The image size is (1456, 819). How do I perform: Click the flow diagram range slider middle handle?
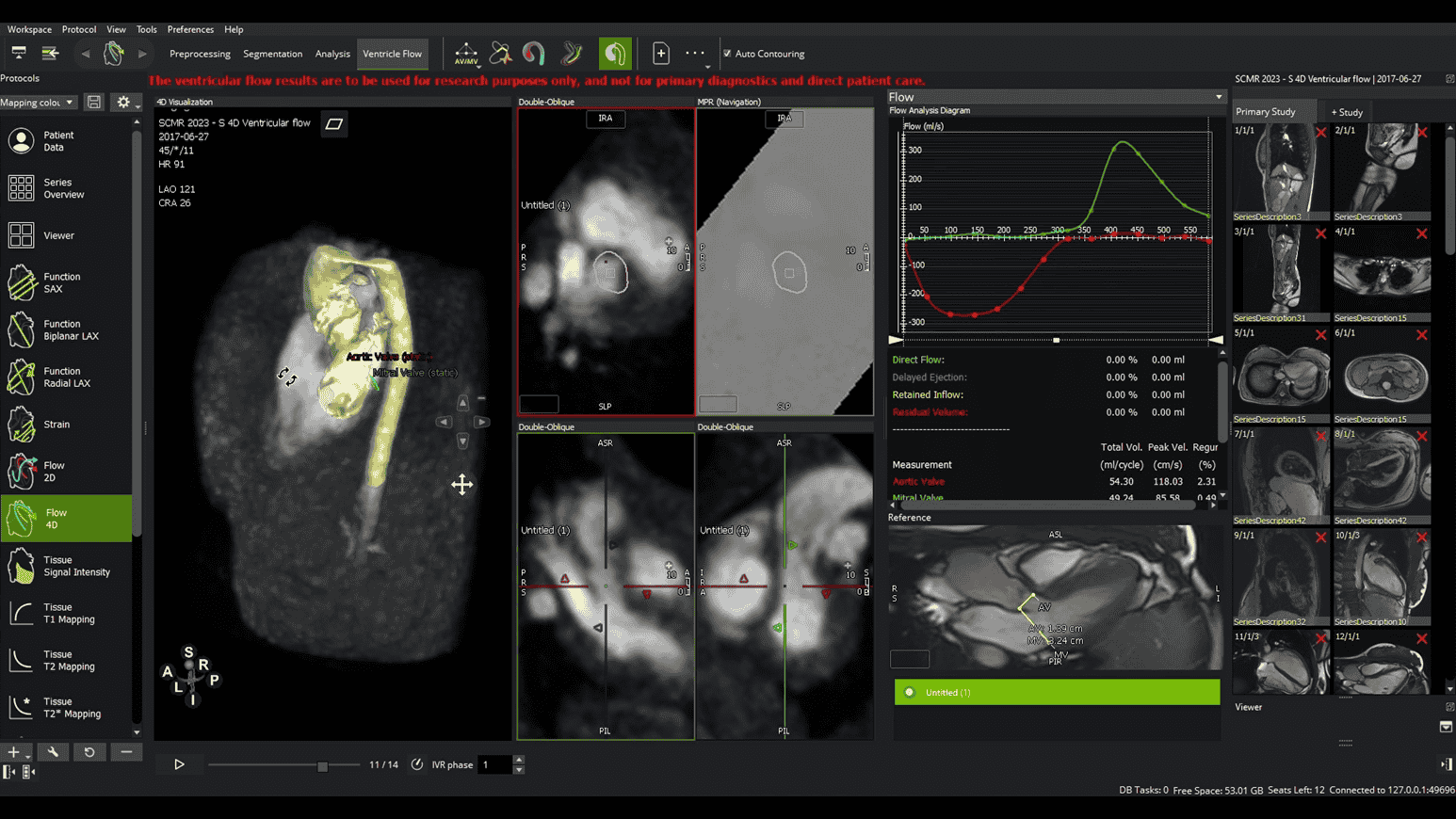[1056, 340]
